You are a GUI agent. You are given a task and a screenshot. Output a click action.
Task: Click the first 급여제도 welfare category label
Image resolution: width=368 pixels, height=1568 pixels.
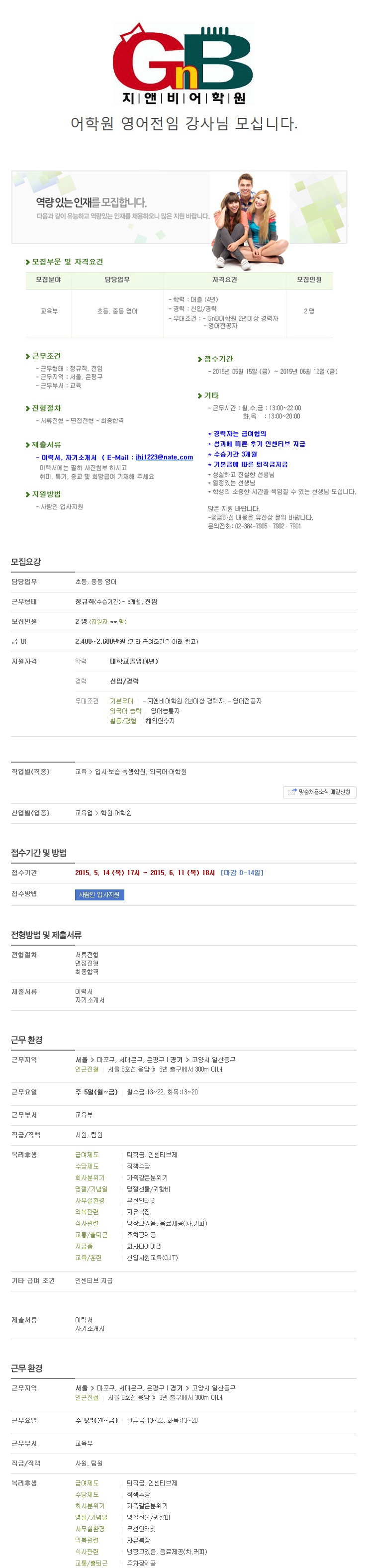point(87,1155)
